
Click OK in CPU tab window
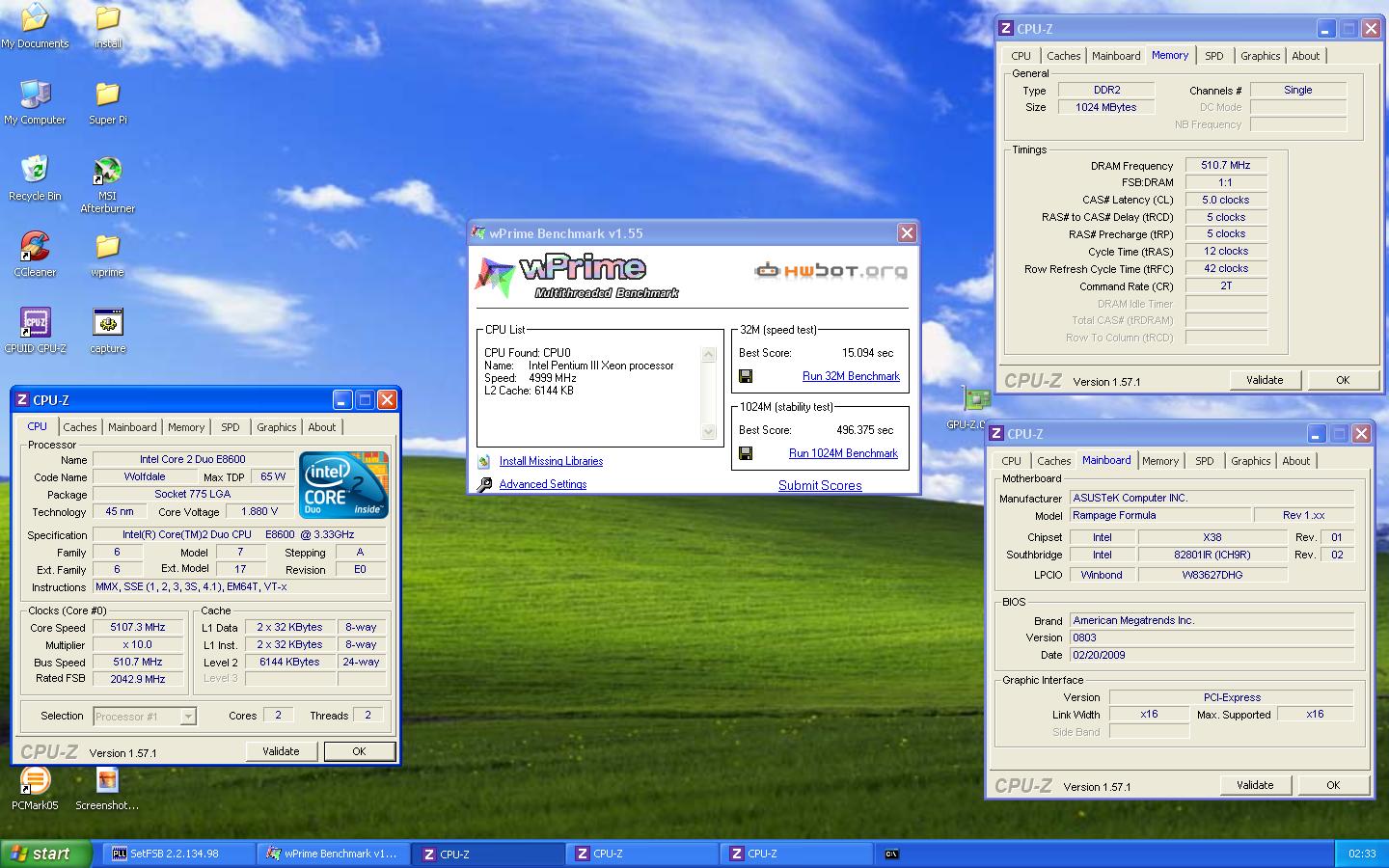coord(359,751)
